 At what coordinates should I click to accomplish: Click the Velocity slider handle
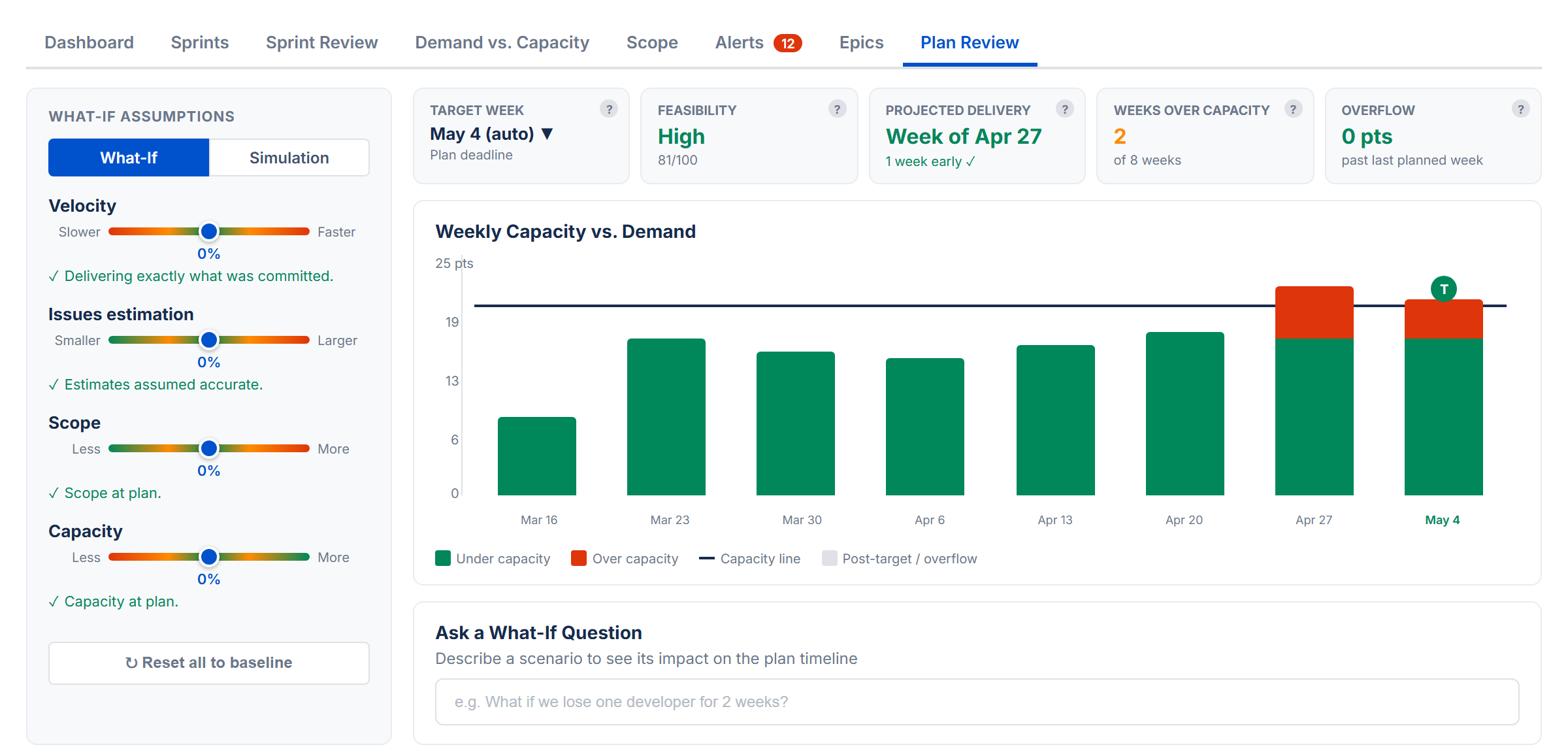point(208,231)
